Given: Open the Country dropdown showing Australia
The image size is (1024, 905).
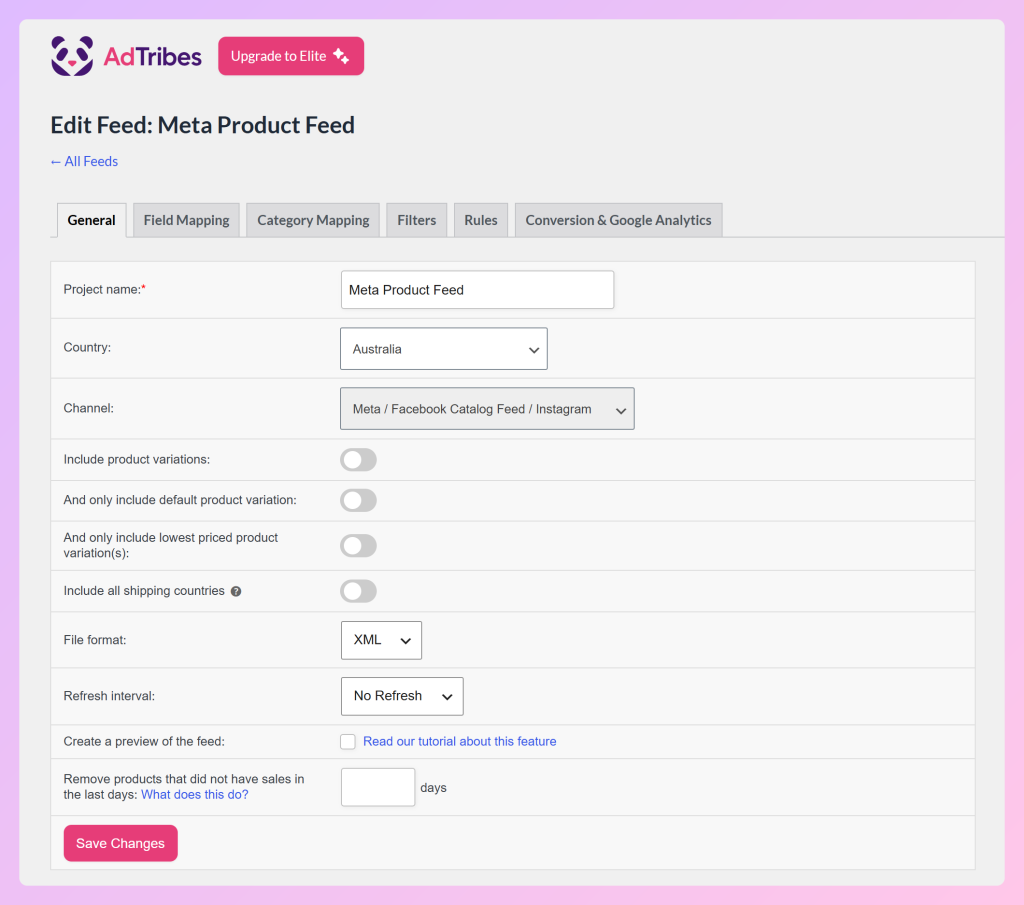Looking at the screenshot, I should [x=443, y=349].
